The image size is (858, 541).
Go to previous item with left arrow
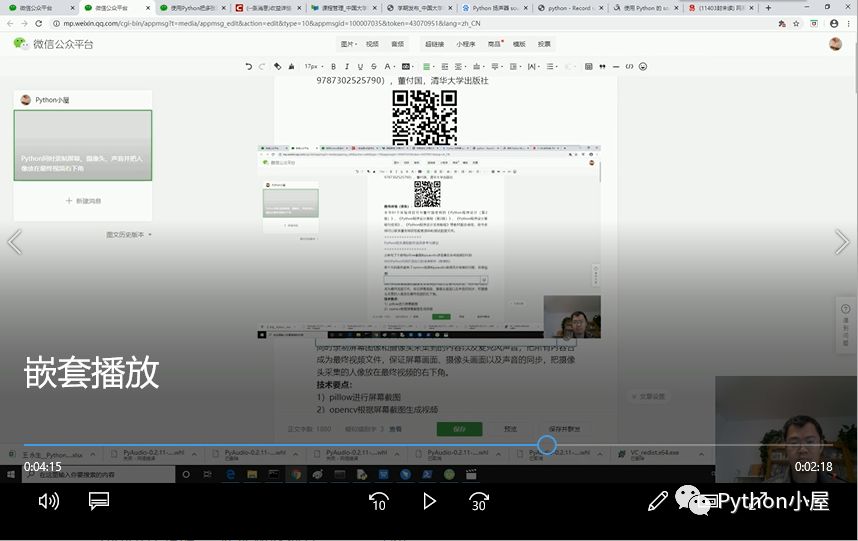(15, 242)
